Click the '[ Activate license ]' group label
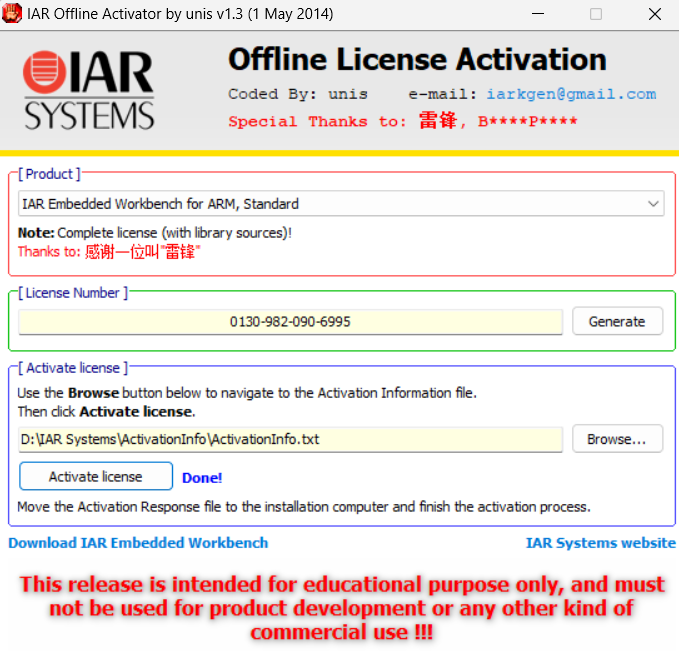The width and height of the screenshot is (679, 651). point(73,368)
